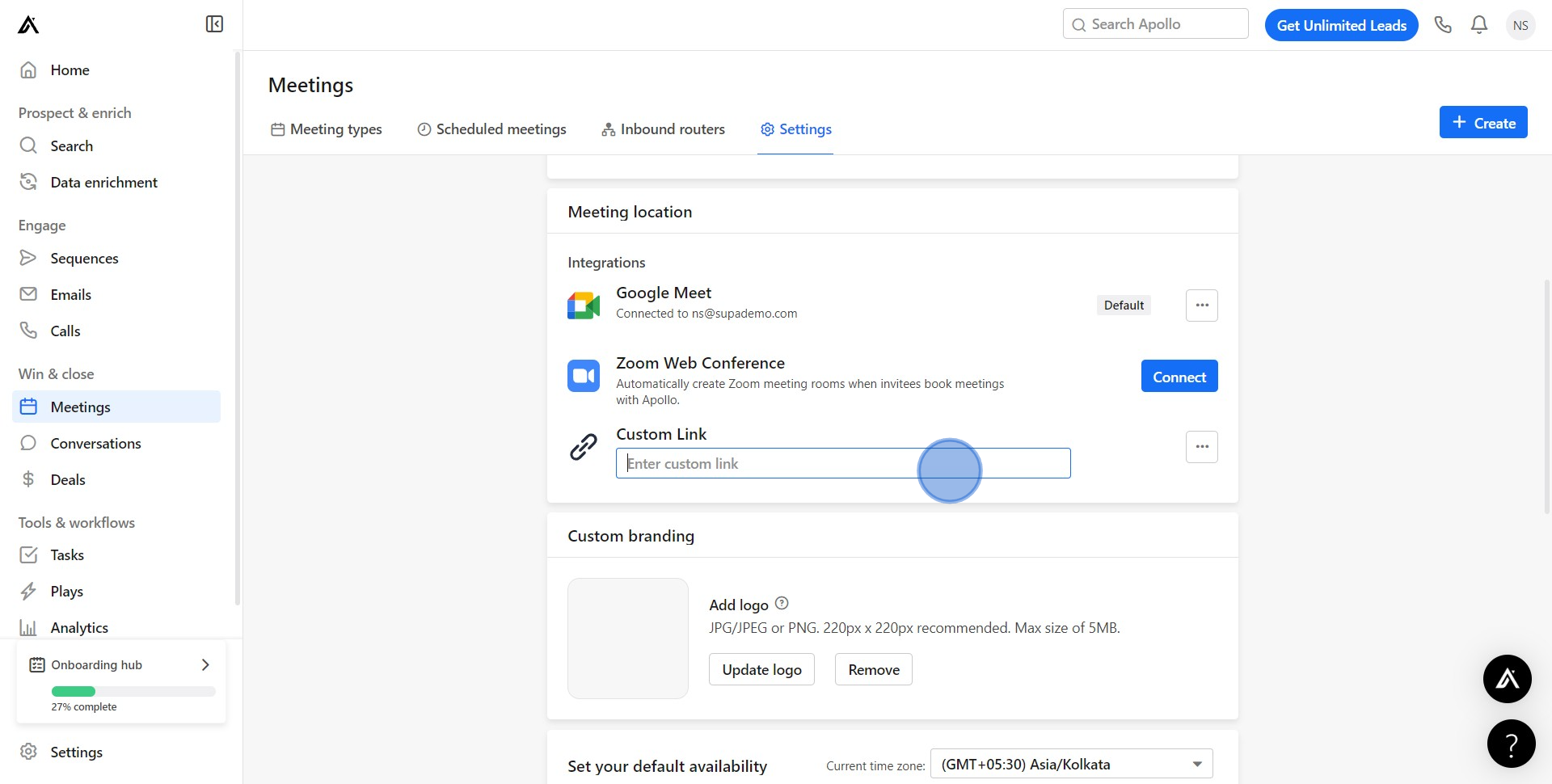
Task: Open Settings at the sidebar bottom
Action: [x=116, y=752]
